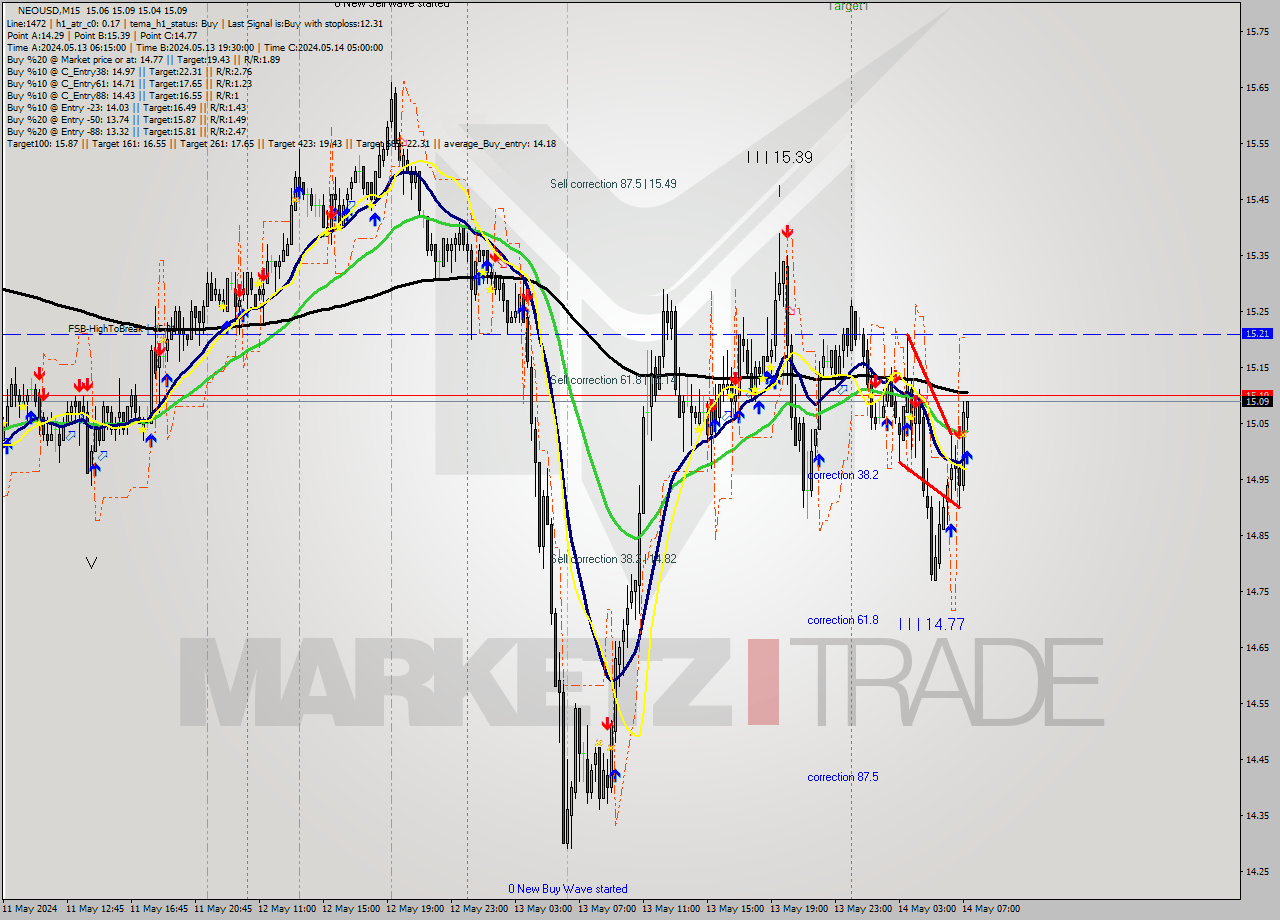Select the blue 'correction 38.2' label

843,475
